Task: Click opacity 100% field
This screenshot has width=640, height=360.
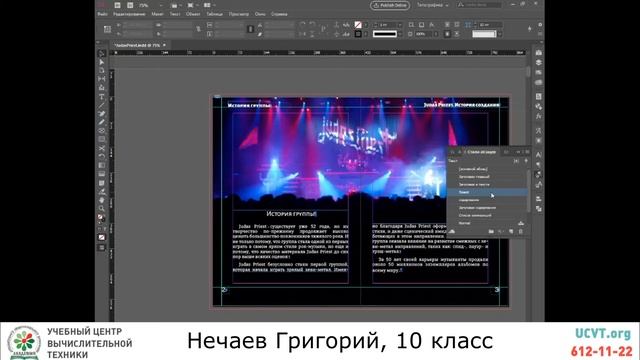Action: coord(422,34)
